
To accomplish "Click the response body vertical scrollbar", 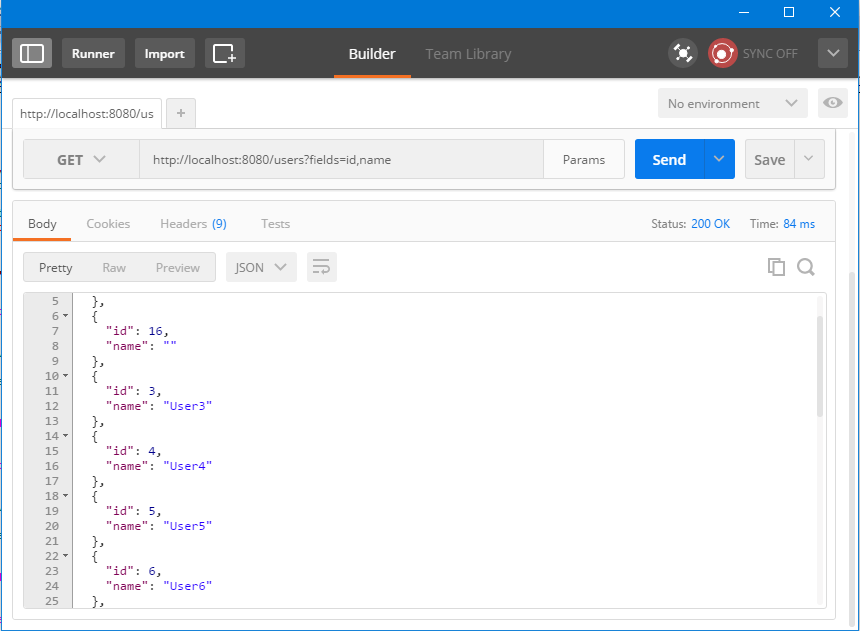I will tap(820, 367).
